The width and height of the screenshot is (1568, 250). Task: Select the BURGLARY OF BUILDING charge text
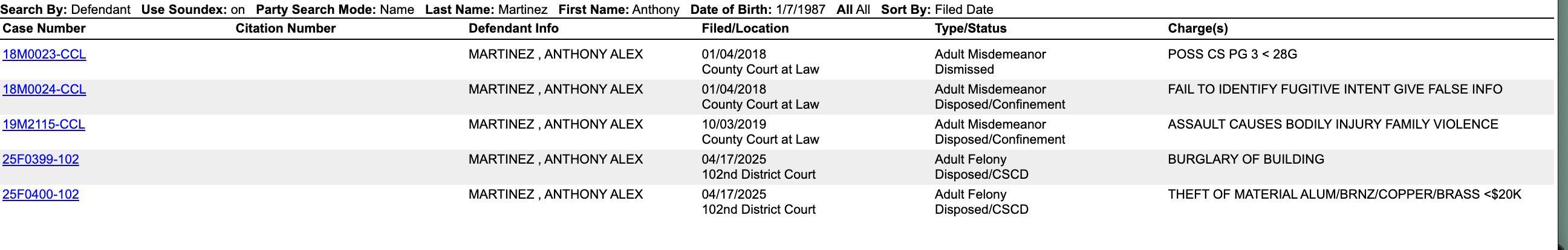pyautogui.click(x=1246, y=159)
